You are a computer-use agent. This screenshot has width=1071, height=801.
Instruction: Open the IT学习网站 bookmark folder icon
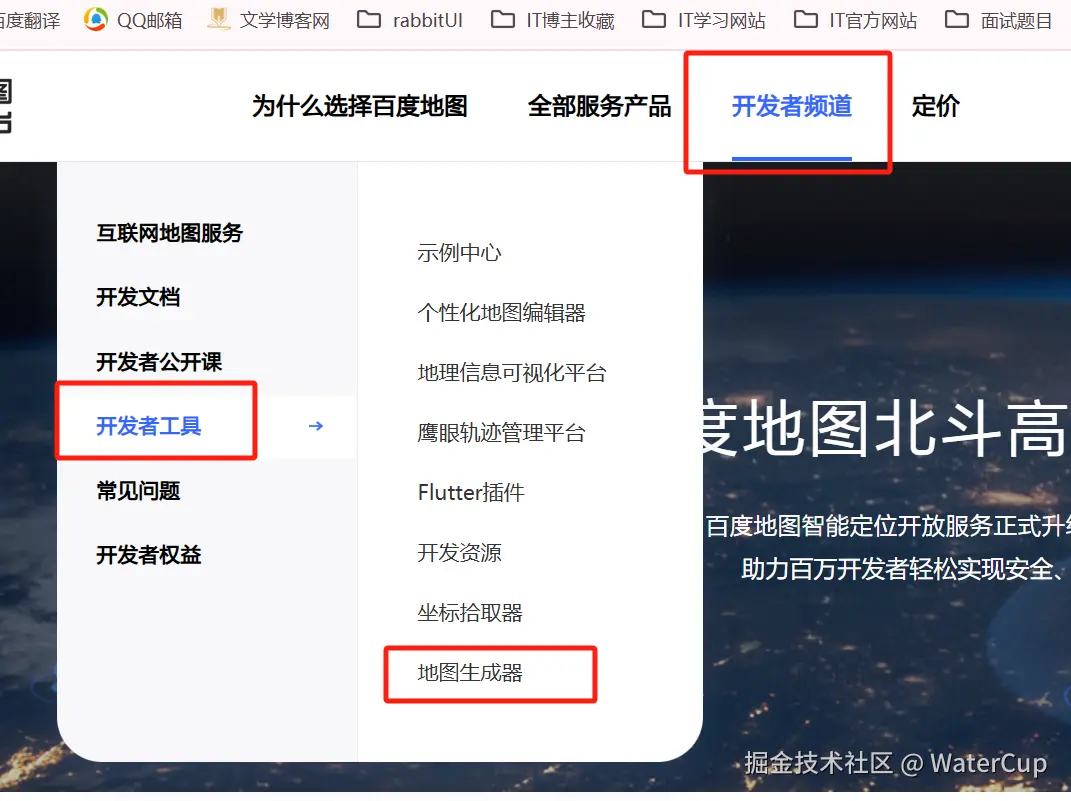654,19
